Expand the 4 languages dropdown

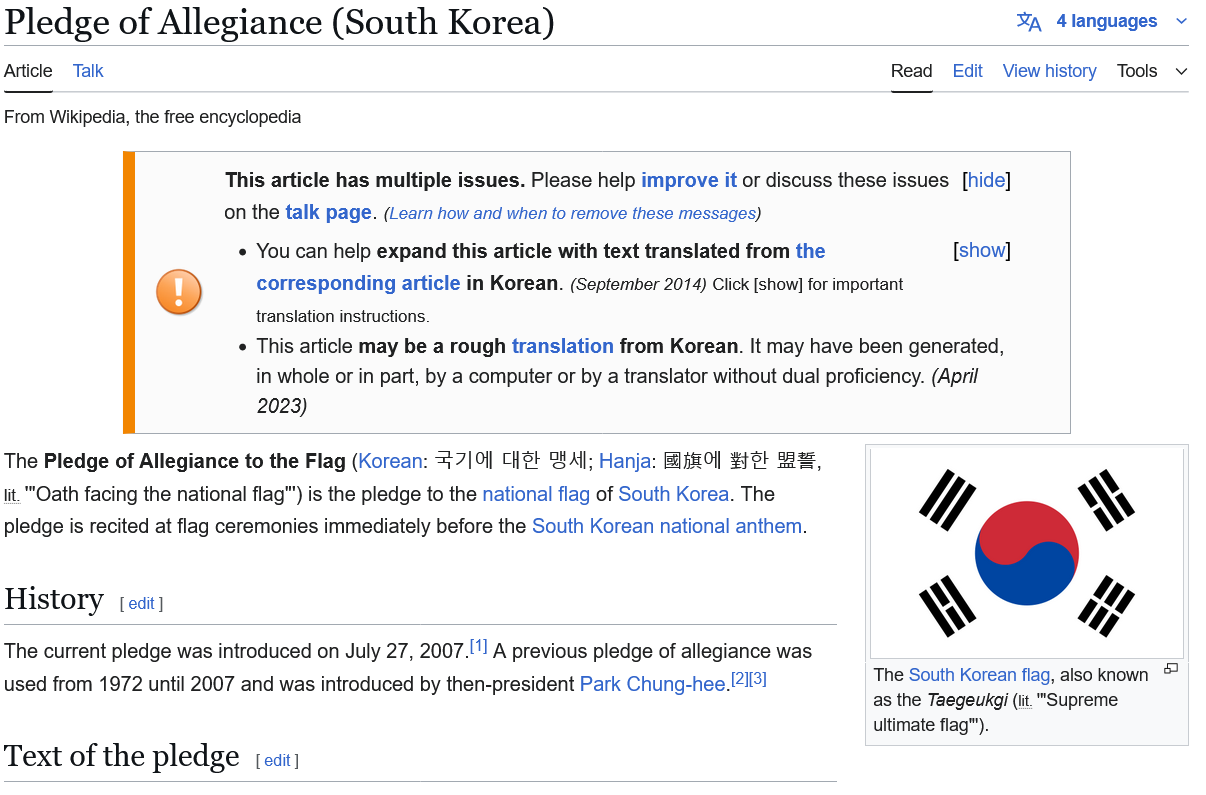tap(1121, 21)
